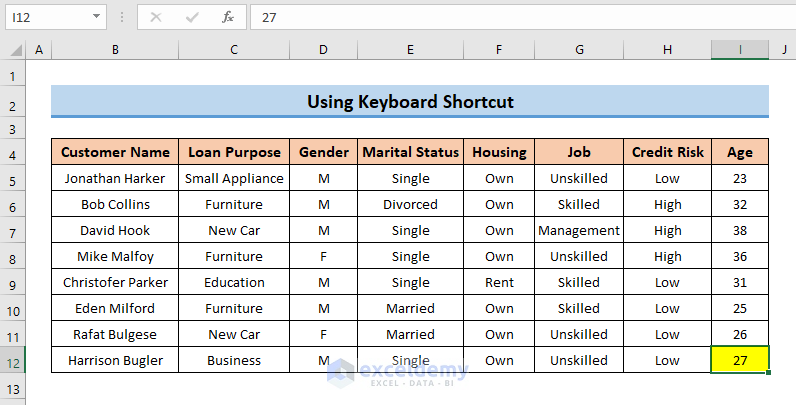Click the Jonathan Harker cell
The image size is (796, 405).
[115, 178]
